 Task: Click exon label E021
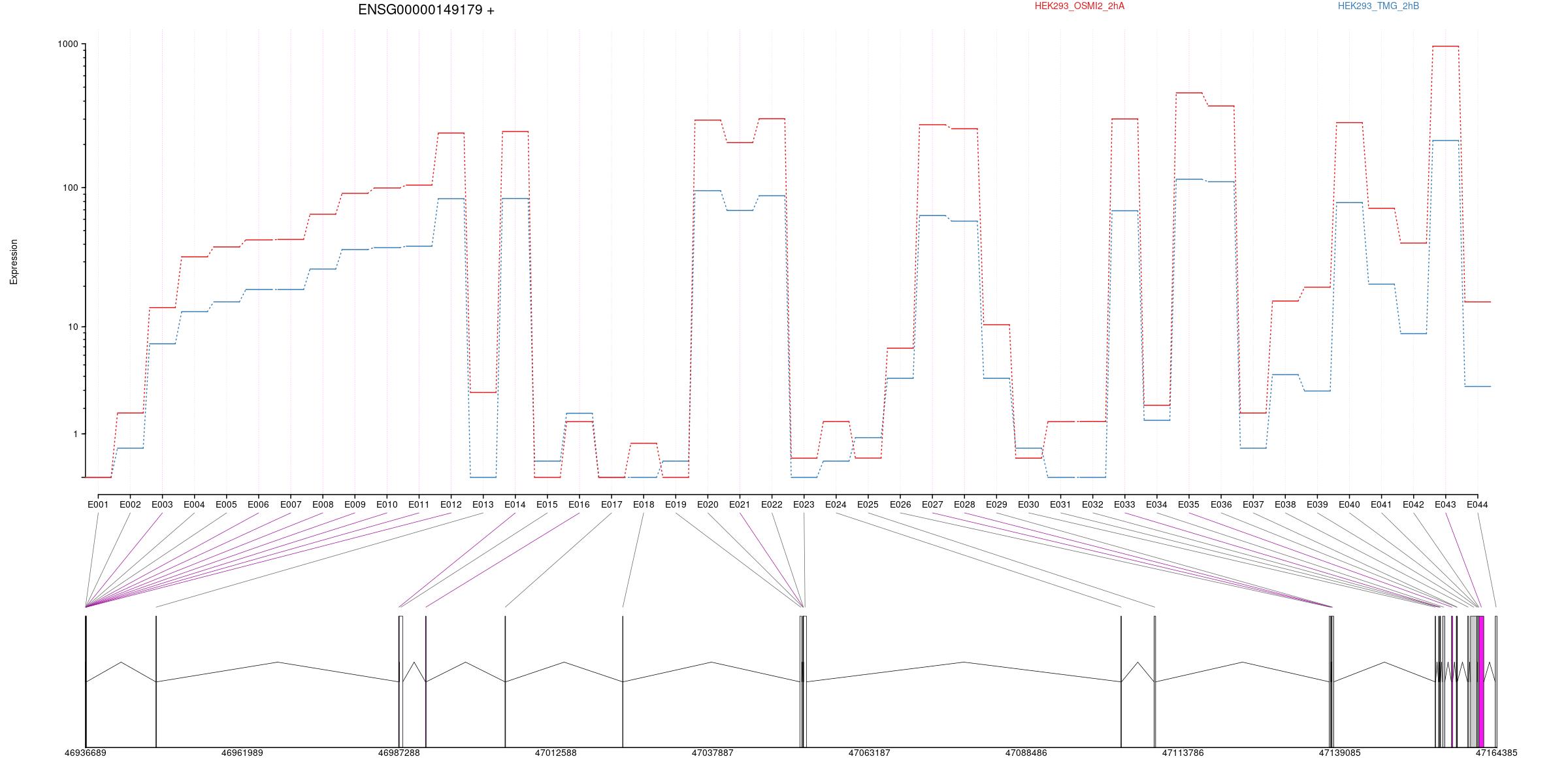pos(740,504)
